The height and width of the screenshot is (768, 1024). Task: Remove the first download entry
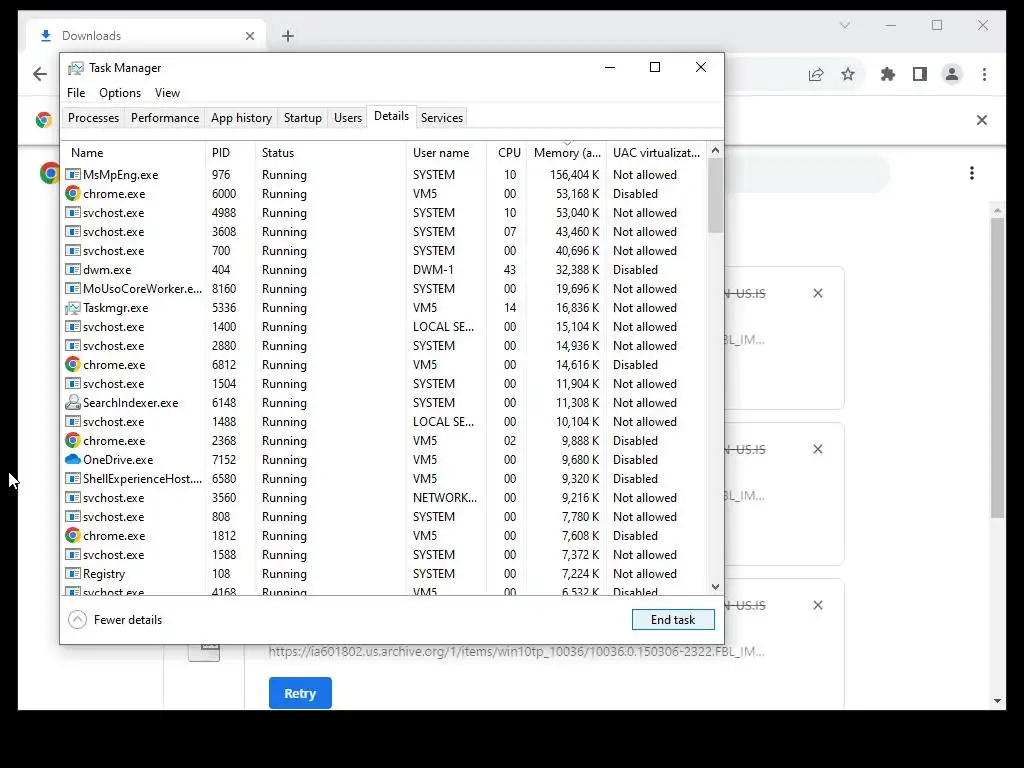pos(818,293)
